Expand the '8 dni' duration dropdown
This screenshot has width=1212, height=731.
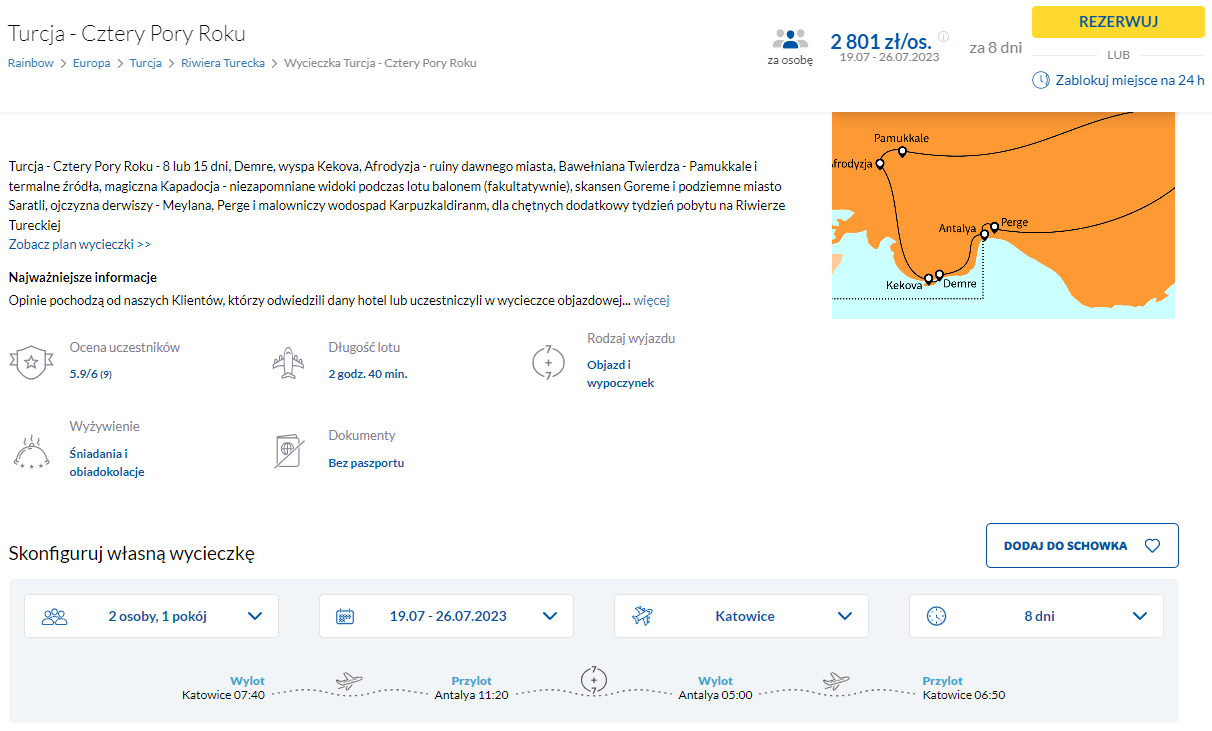pyautogui.click(x=1036, y=616)
